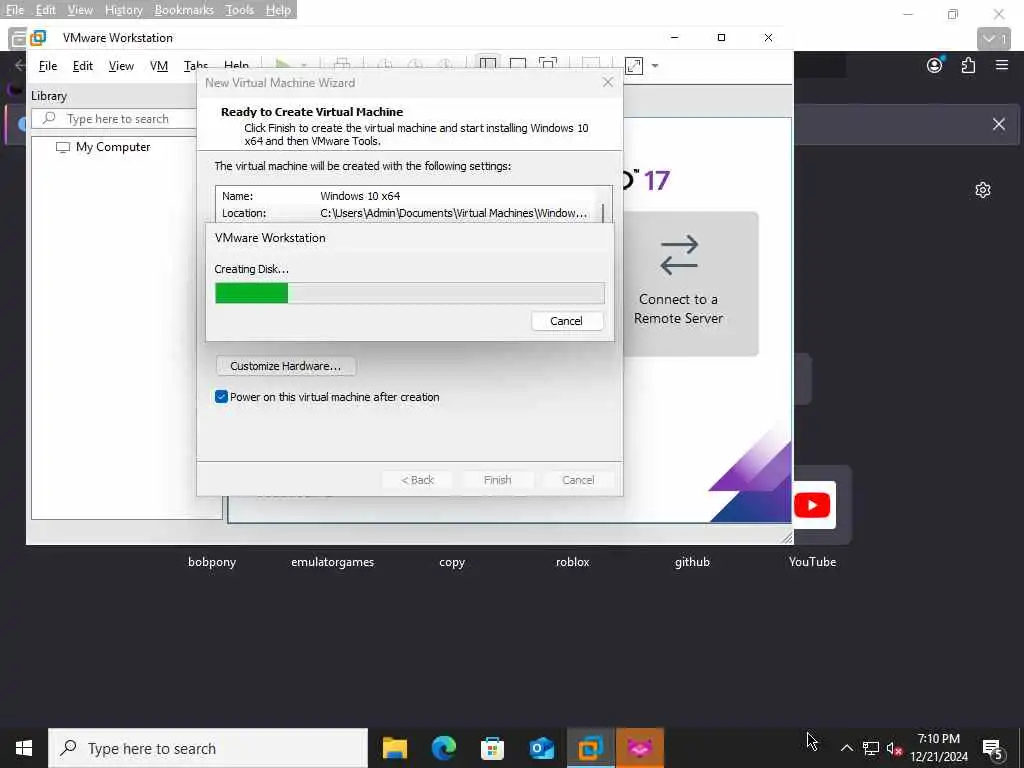Open the power options dropdown arrow
This screenshot has height=768, width=1024.
coord(304,65)
